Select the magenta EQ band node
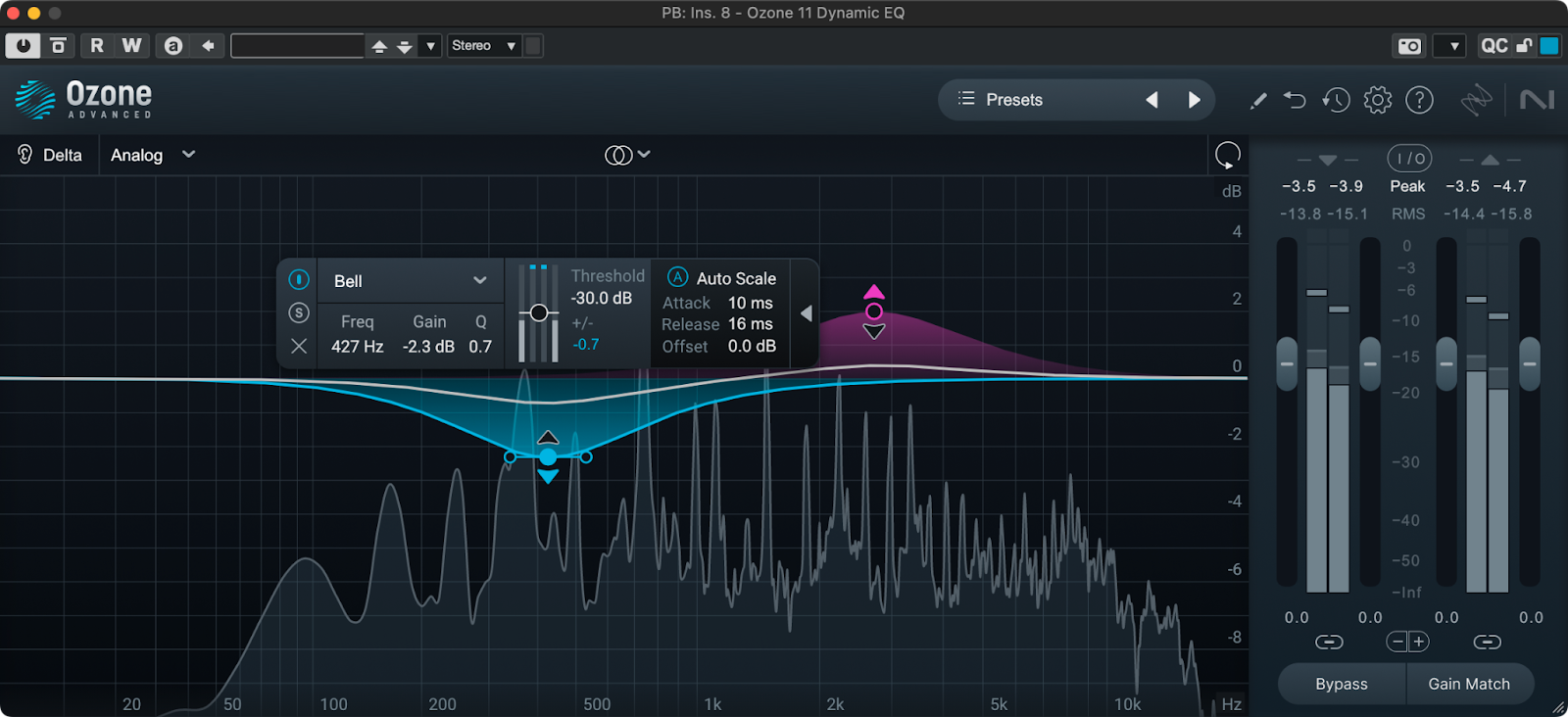1568x717 pixels. [x=874, y=311]
